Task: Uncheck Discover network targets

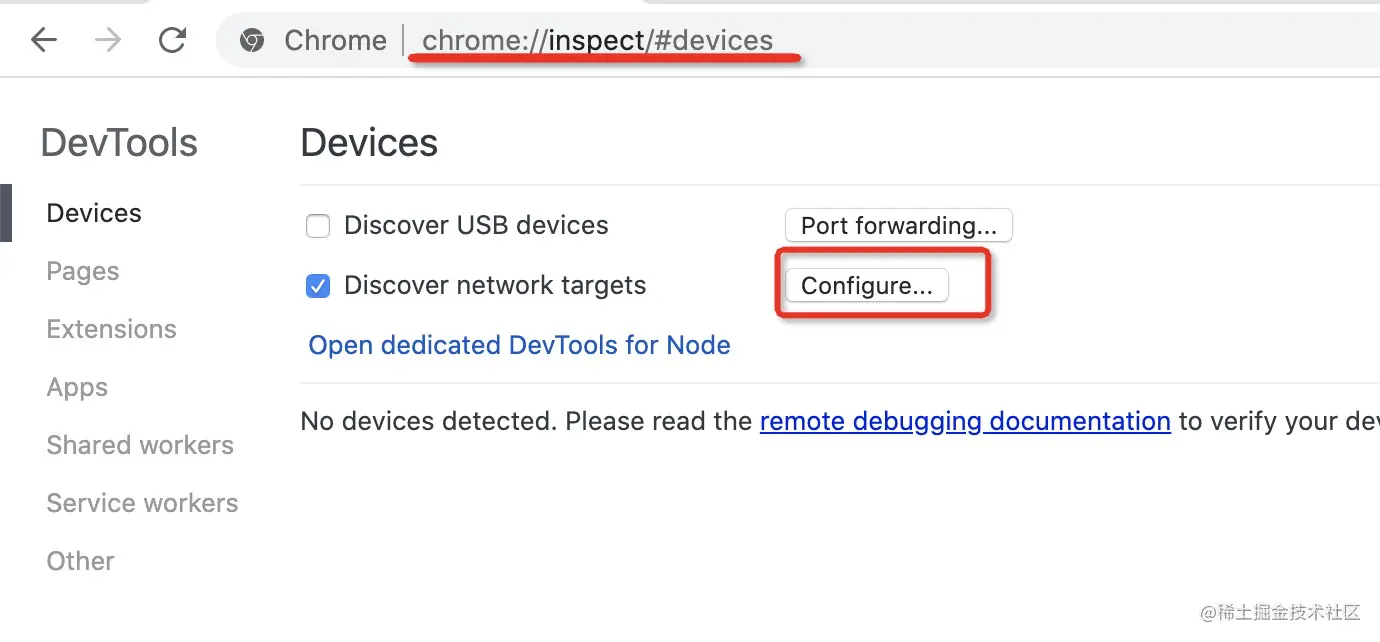Action: [318, 286]
